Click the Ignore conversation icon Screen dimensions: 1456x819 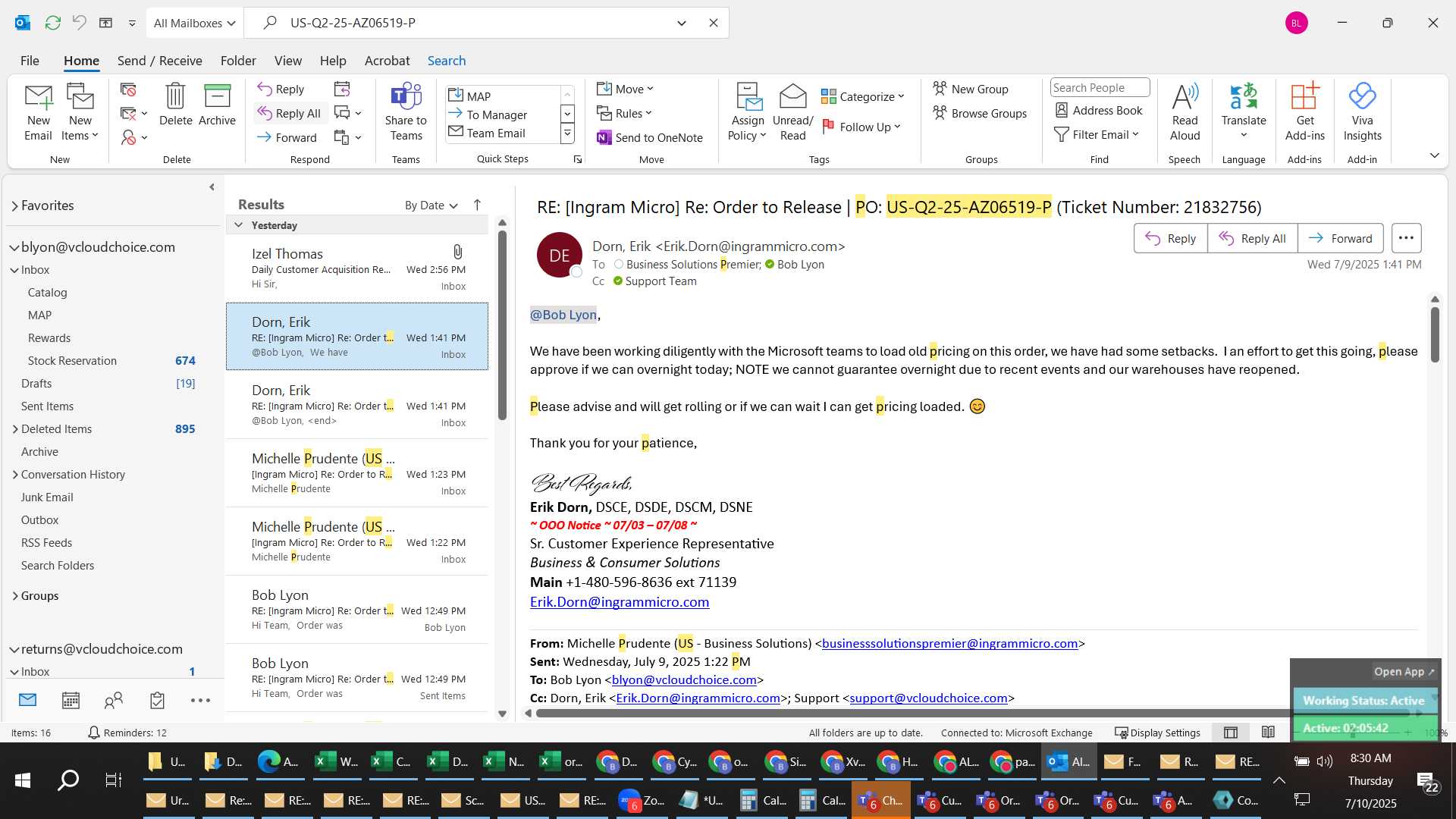[128, 89]
